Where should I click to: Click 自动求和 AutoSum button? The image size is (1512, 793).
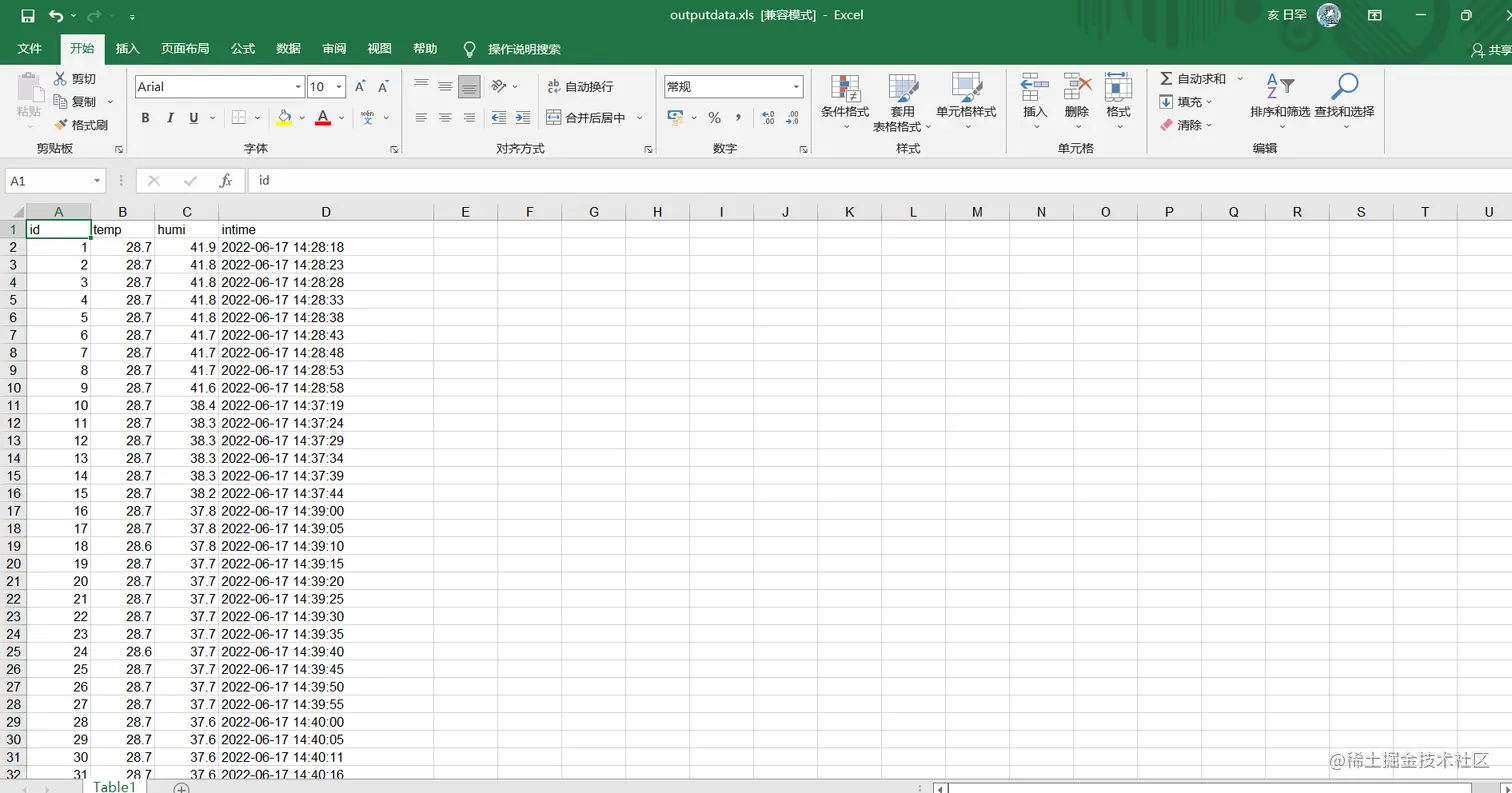(1193, 79)
